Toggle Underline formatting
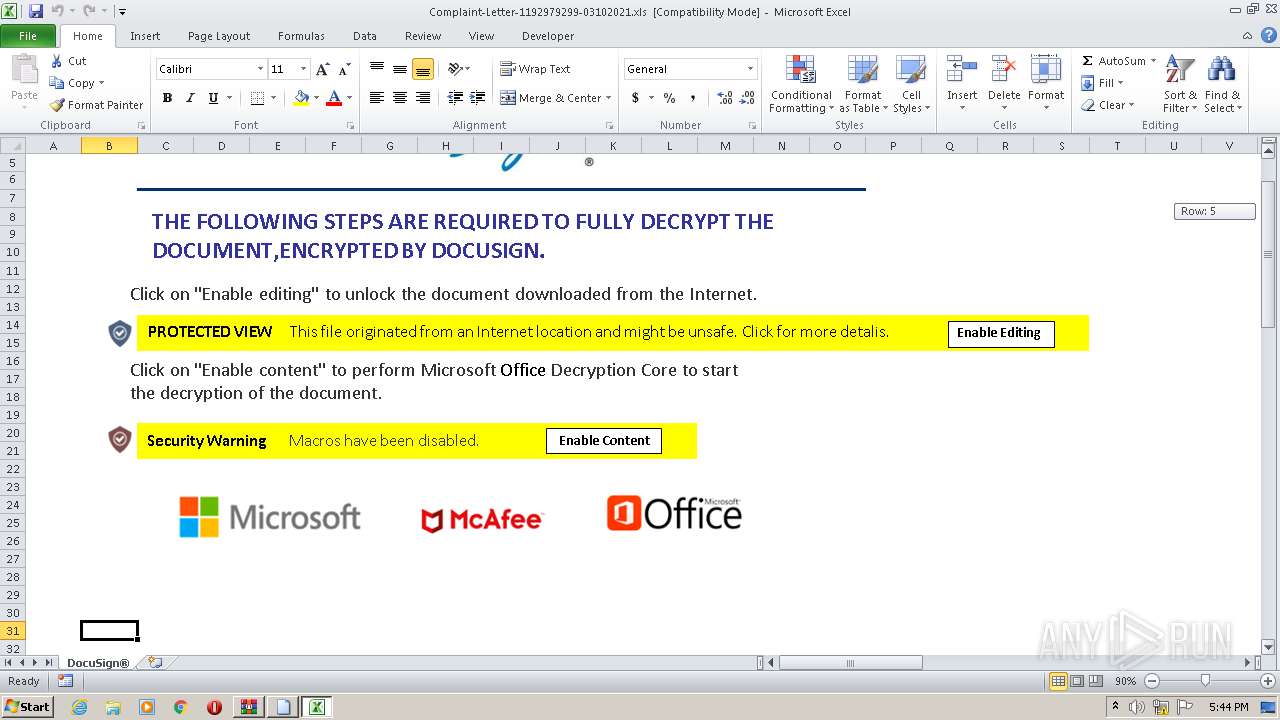The width and height of the screenshot is (1280, 720). [x=213, y=98]
